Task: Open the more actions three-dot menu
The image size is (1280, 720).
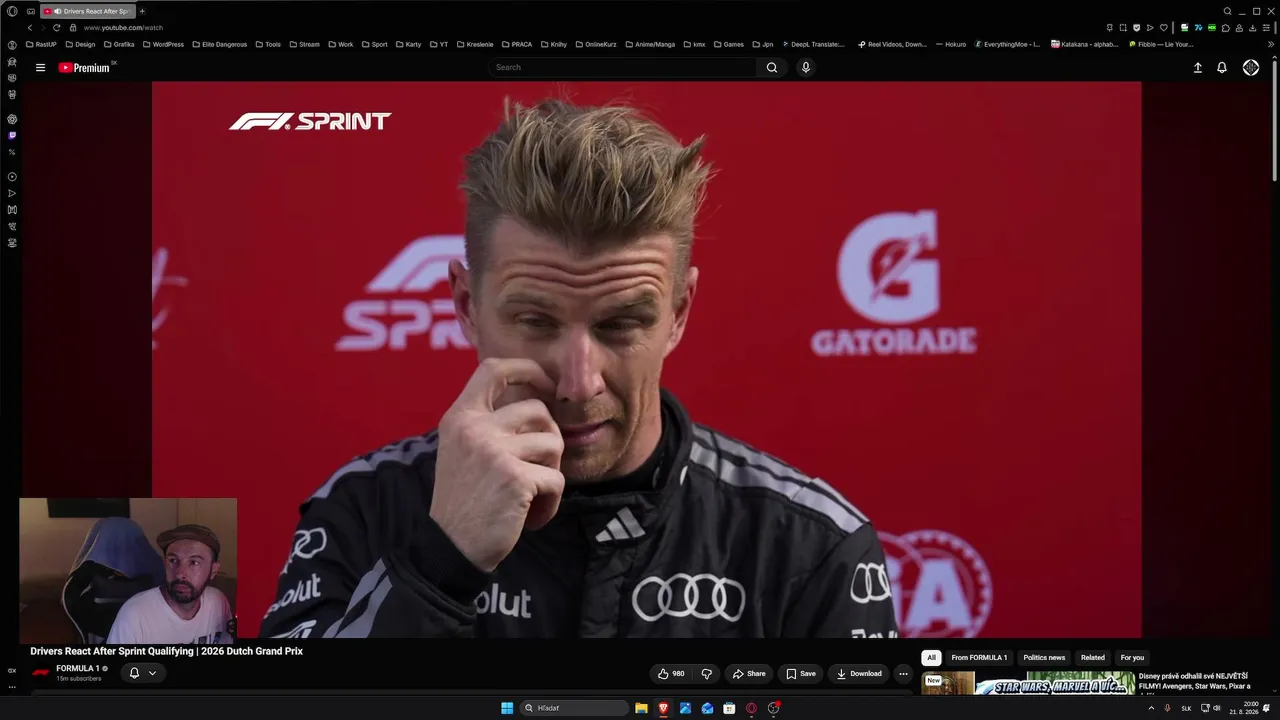Action: (x=903, y=674)
